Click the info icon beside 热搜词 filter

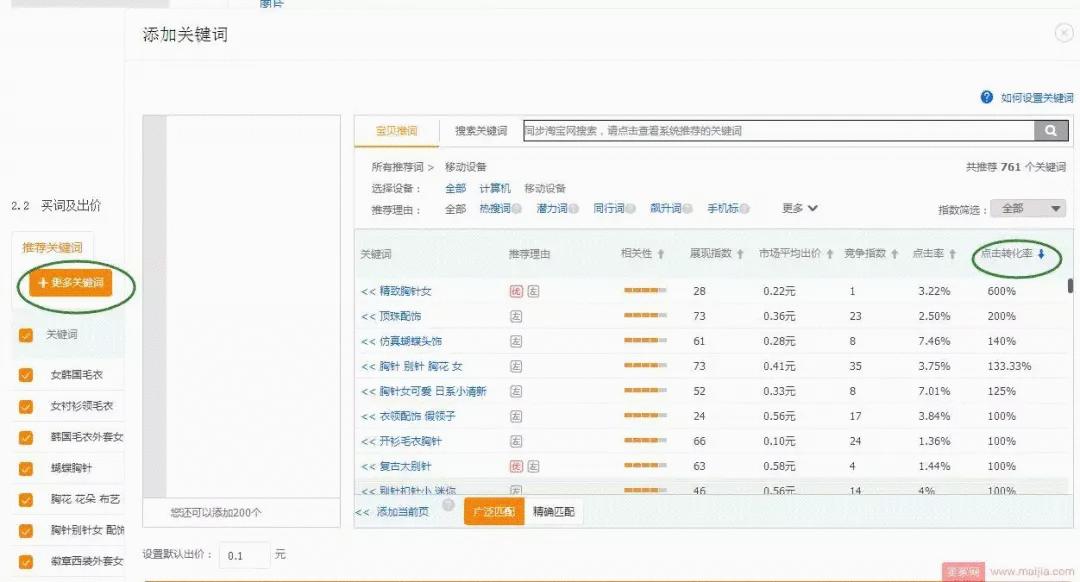coord(516,209)
